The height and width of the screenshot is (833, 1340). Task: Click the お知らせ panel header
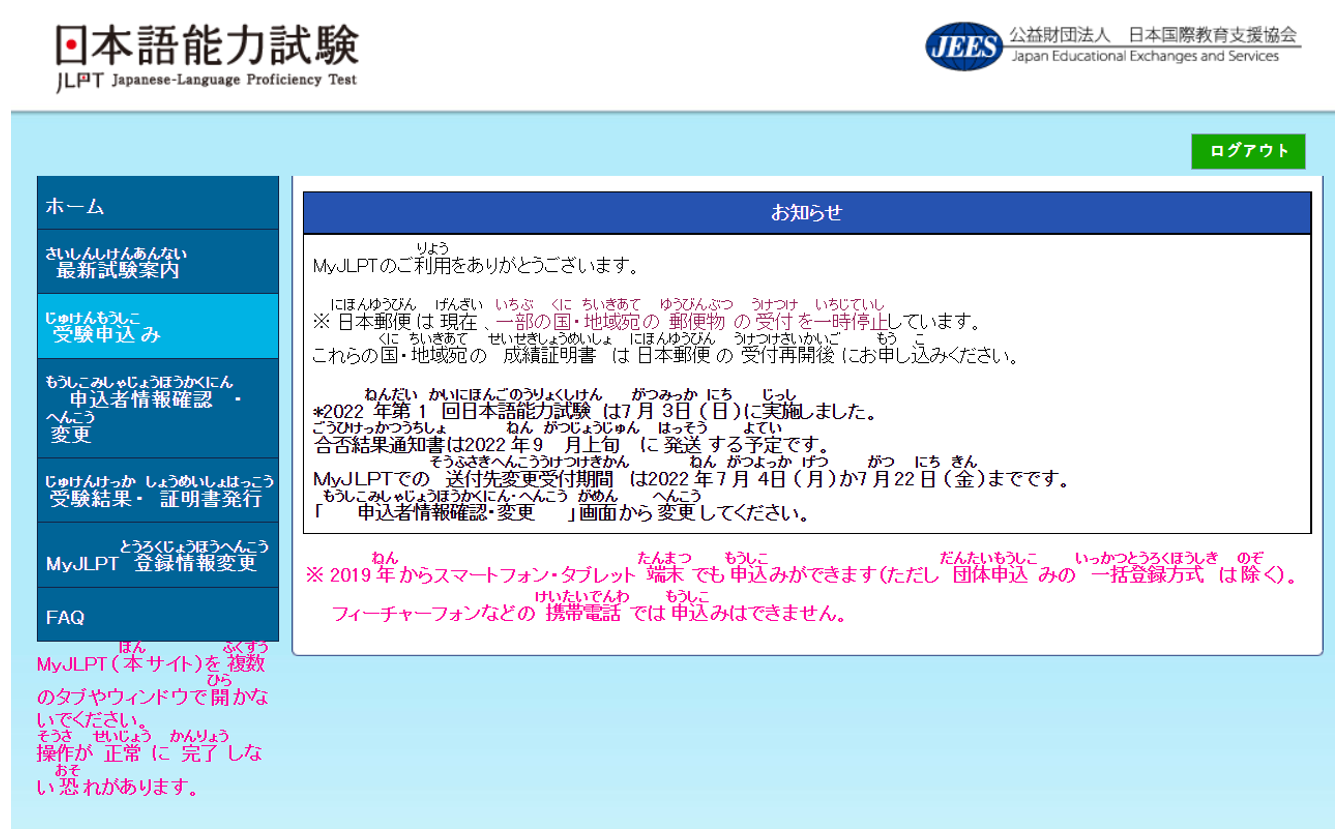pos(807,213)
